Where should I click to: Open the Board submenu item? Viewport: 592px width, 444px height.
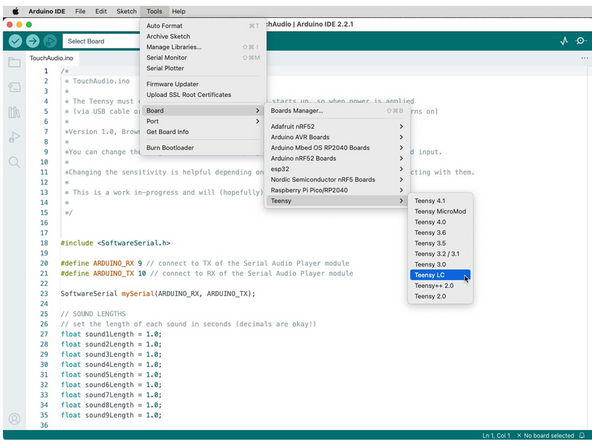tap(203, 111)
